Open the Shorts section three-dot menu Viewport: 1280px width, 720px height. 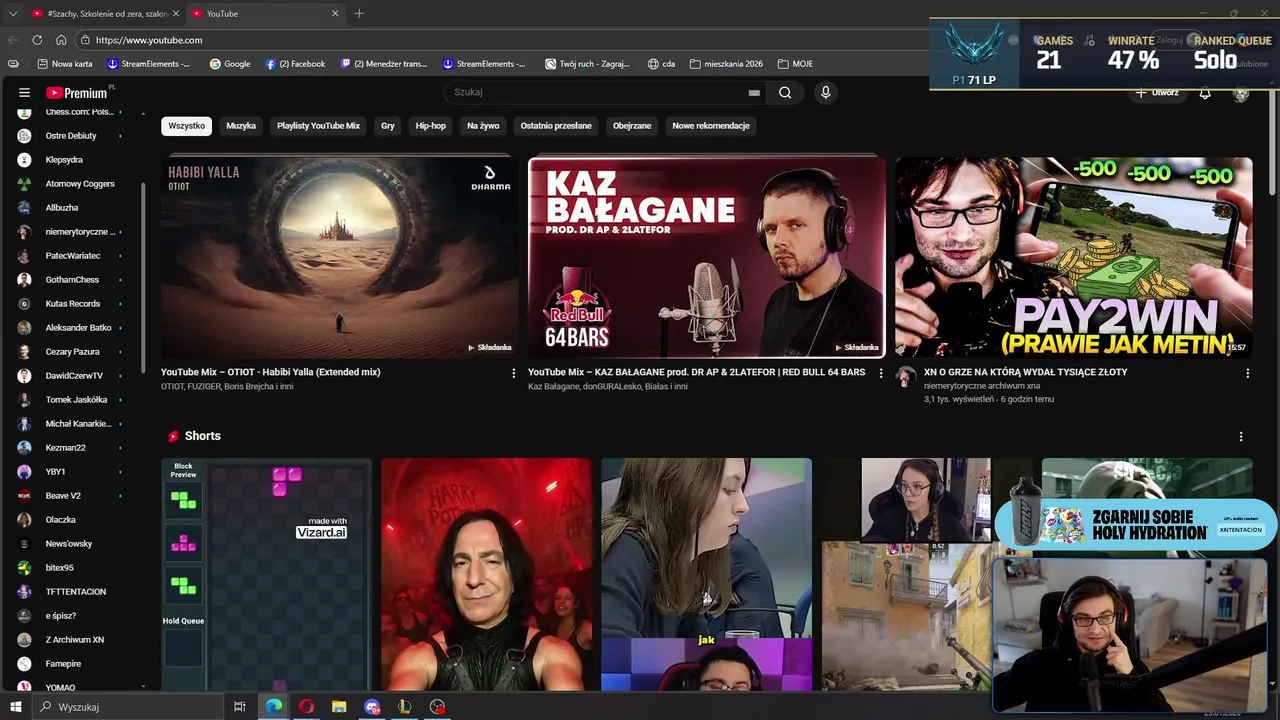pyautogui.click(x=1241, y=437)
